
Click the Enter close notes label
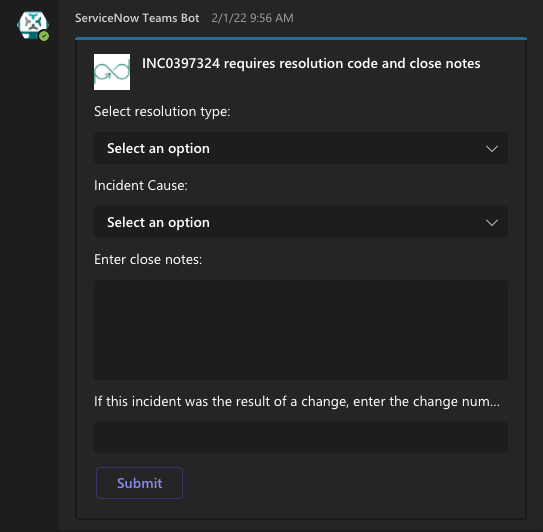click(148, 259)
